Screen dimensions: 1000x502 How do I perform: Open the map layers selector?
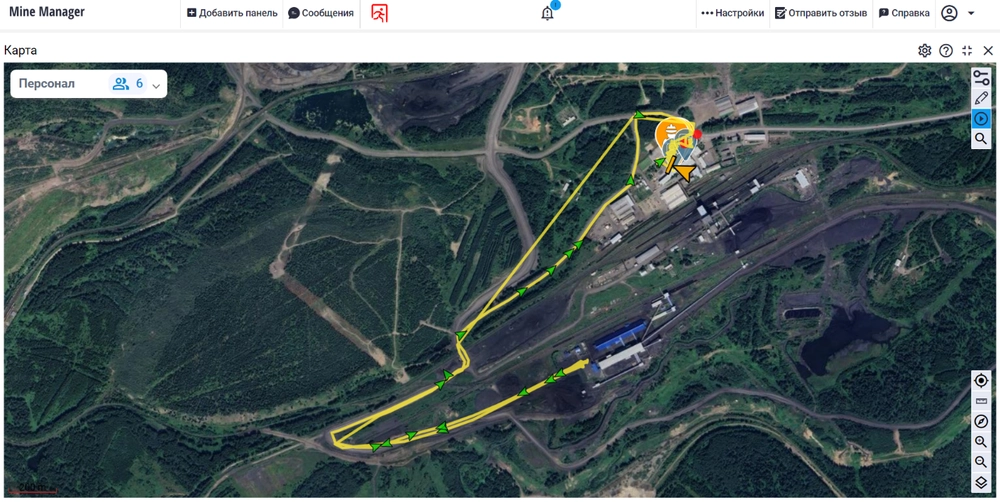point(981,482)
